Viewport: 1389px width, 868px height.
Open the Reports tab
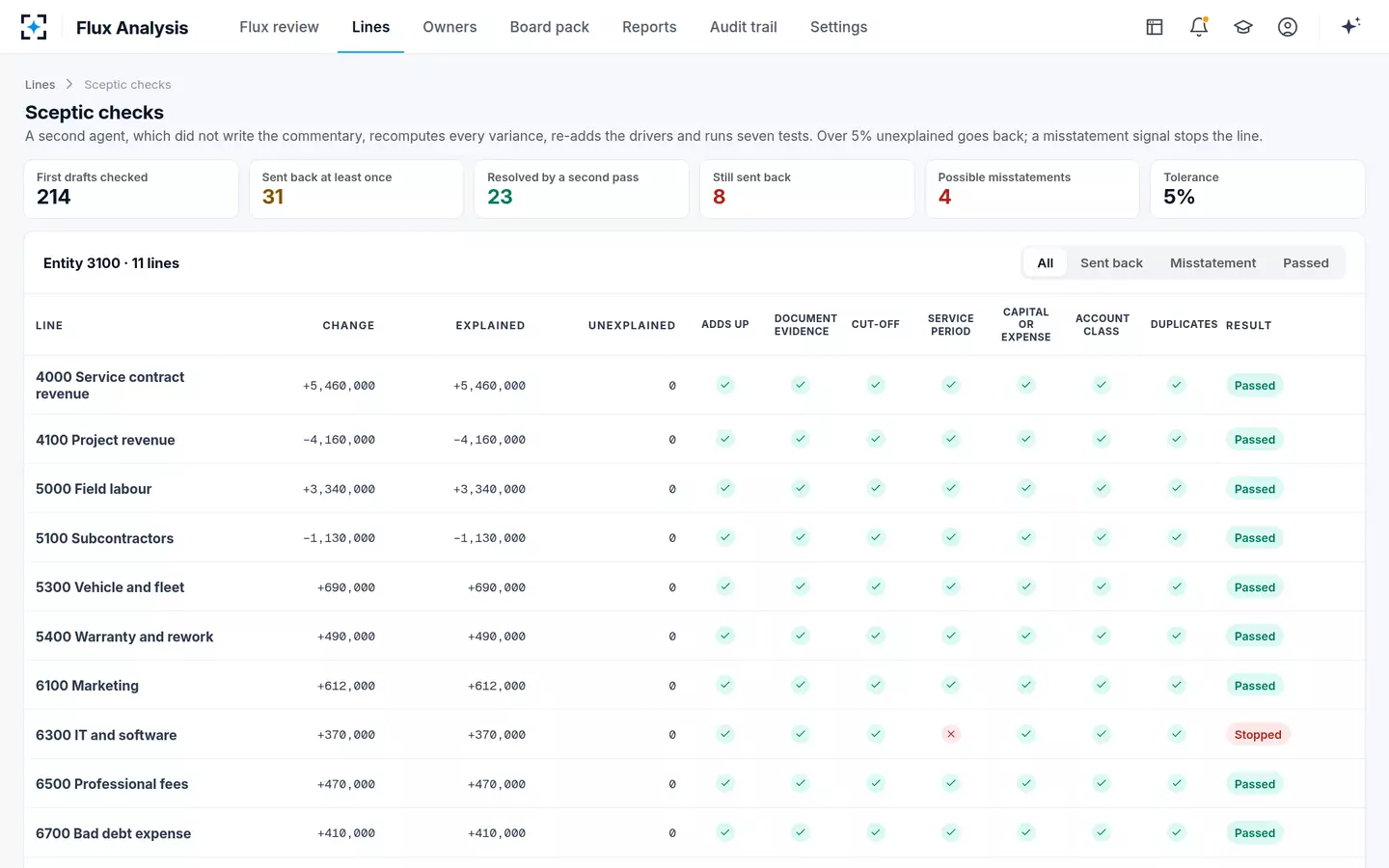(x=649, y=27)
